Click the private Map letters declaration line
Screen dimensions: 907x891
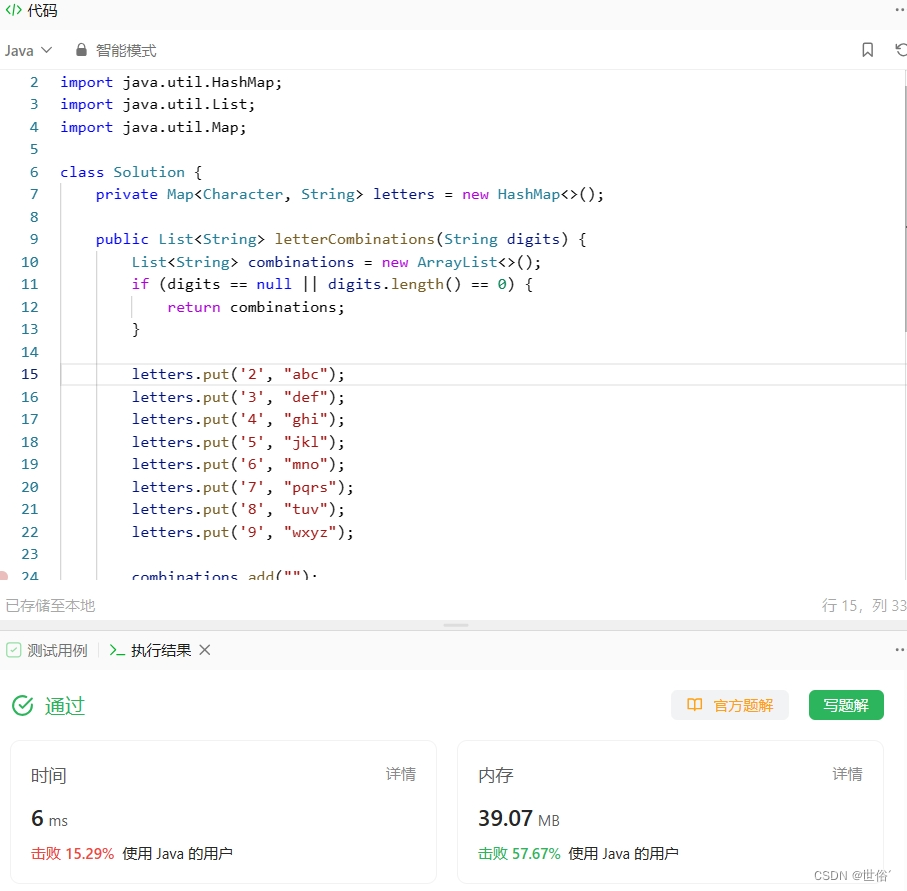[x=349, y=194]
